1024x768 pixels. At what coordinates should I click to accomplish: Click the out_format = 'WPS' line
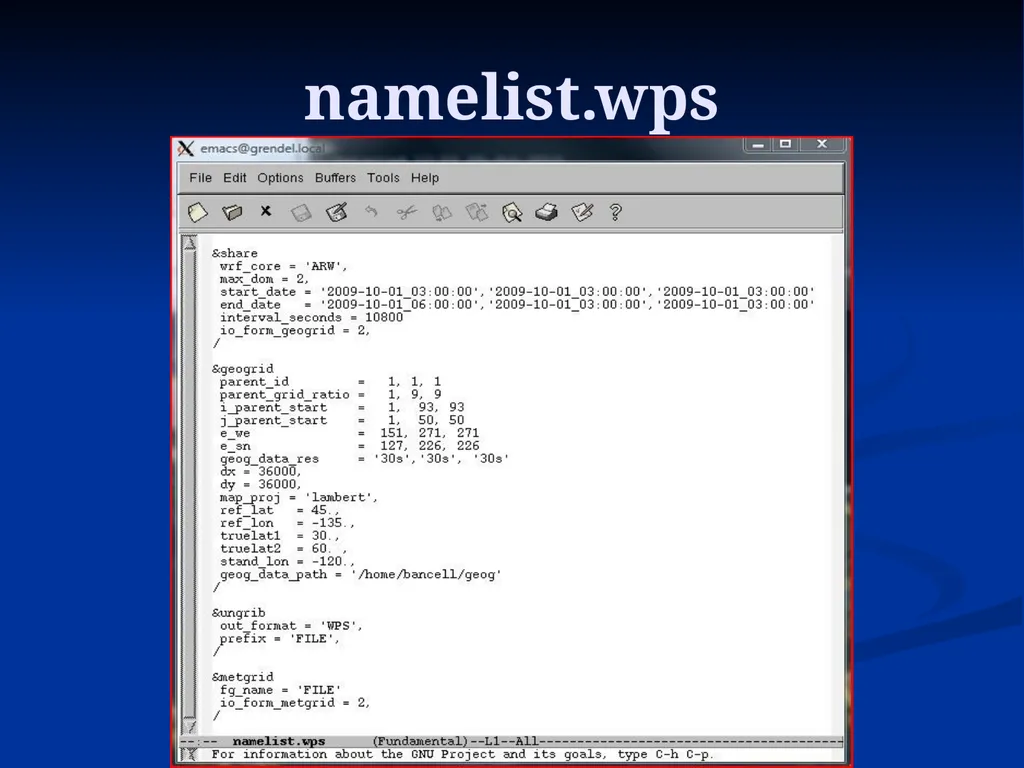(x=291, y=626)
